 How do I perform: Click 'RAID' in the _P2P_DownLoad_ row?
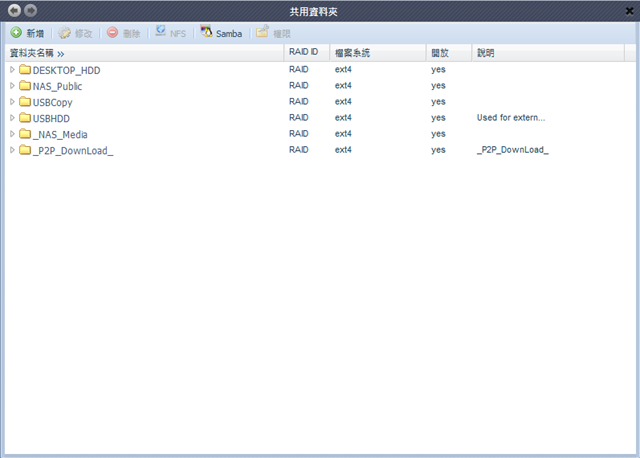(x=298, y=149)
